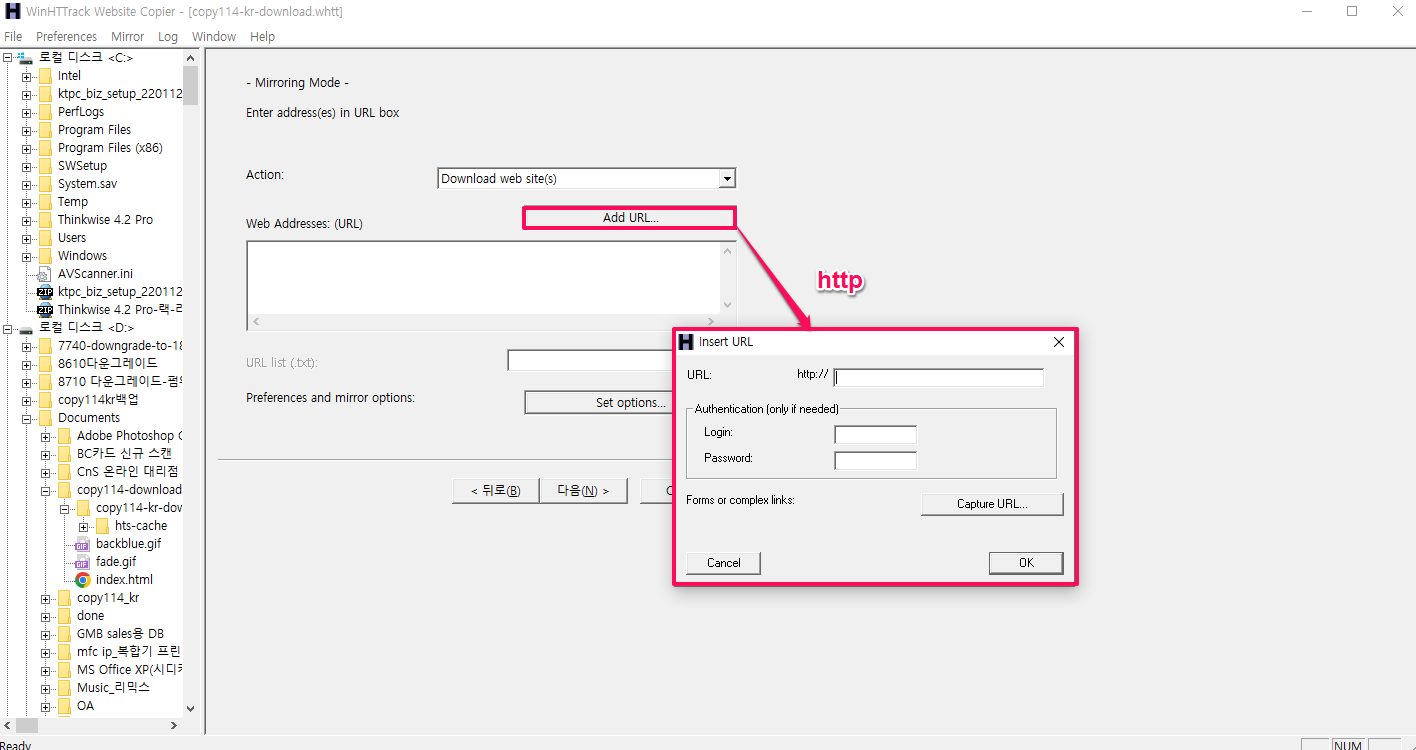Screen dimensions: 1416x750
Task: Click the Thinkwise 4.2 Pro zip icon
Action: 44,309
